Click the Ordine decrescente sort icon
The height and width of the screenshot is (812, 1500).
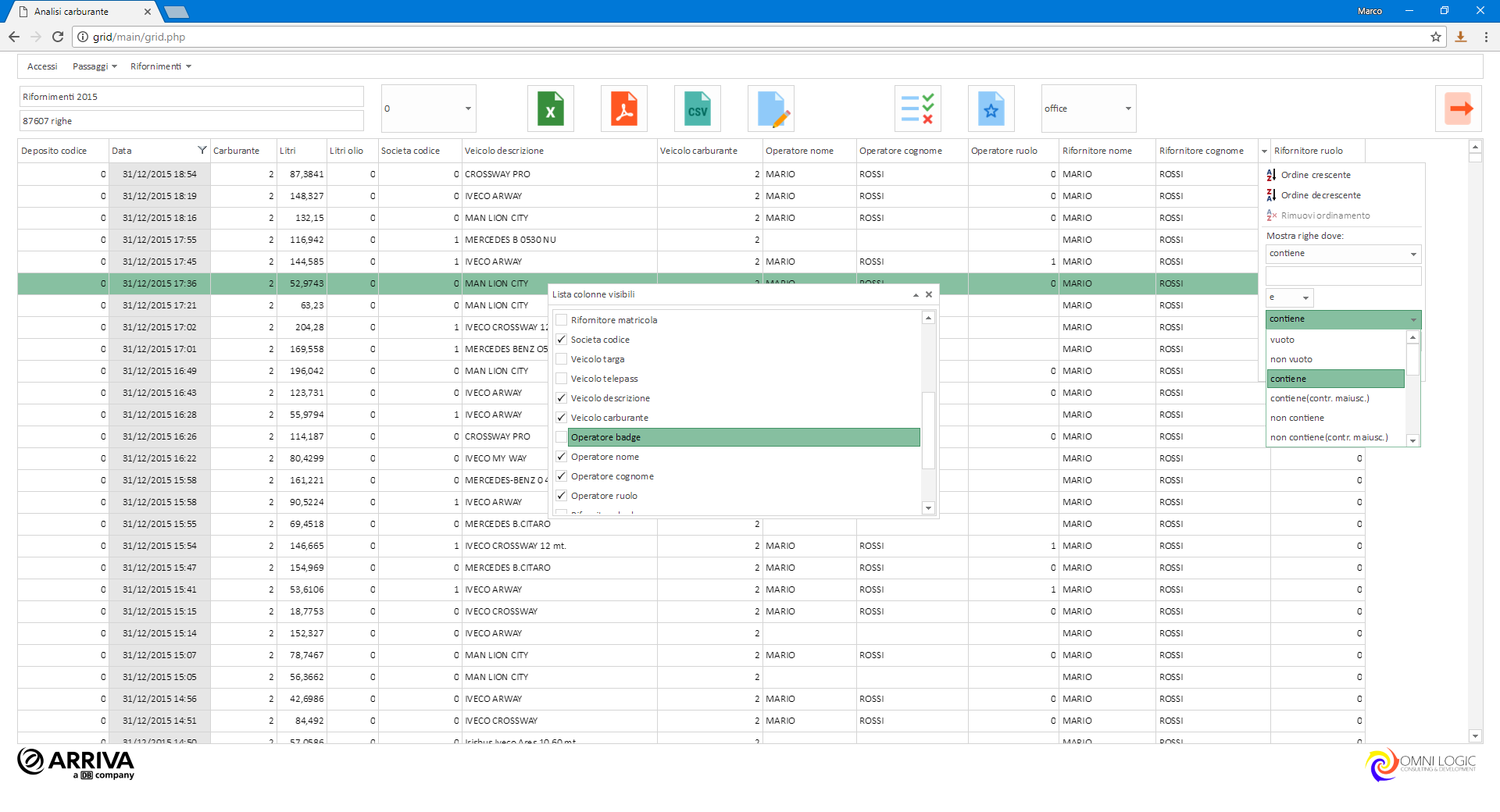tap(1271, 195)
